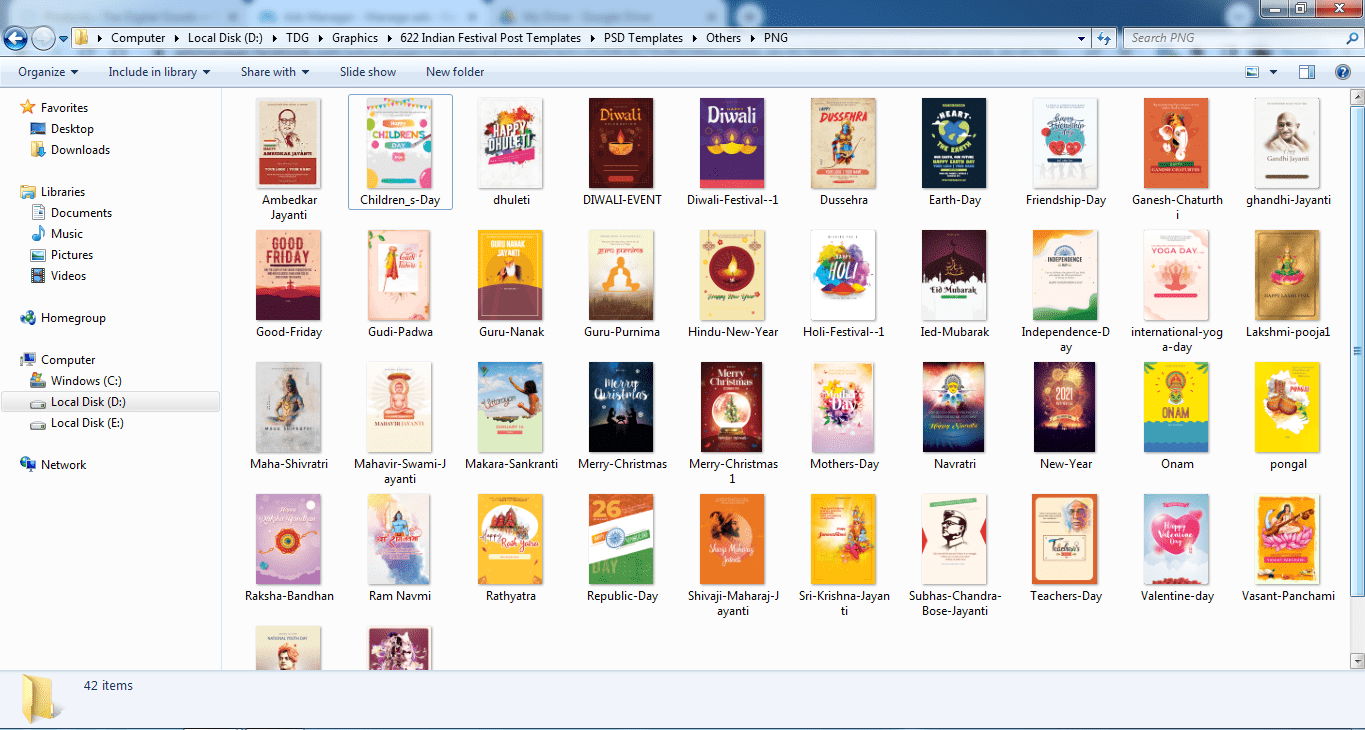Click Graphics in the address breadcrumb
Image resolution: width=1365 pixels, height=730 pixels.
tap(355, 38)
